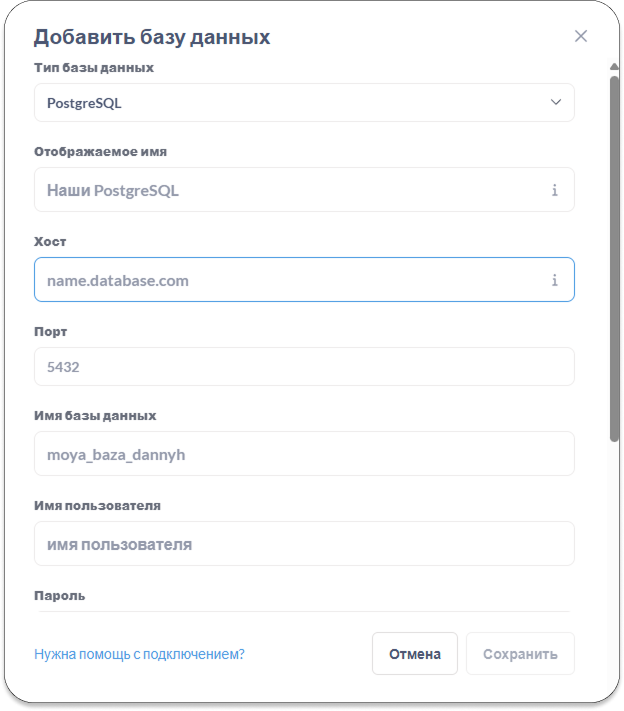The height and width of the screenshot is (711, 624).
Task: Click the scrollbar's up arrow
Action: point(614,68)
